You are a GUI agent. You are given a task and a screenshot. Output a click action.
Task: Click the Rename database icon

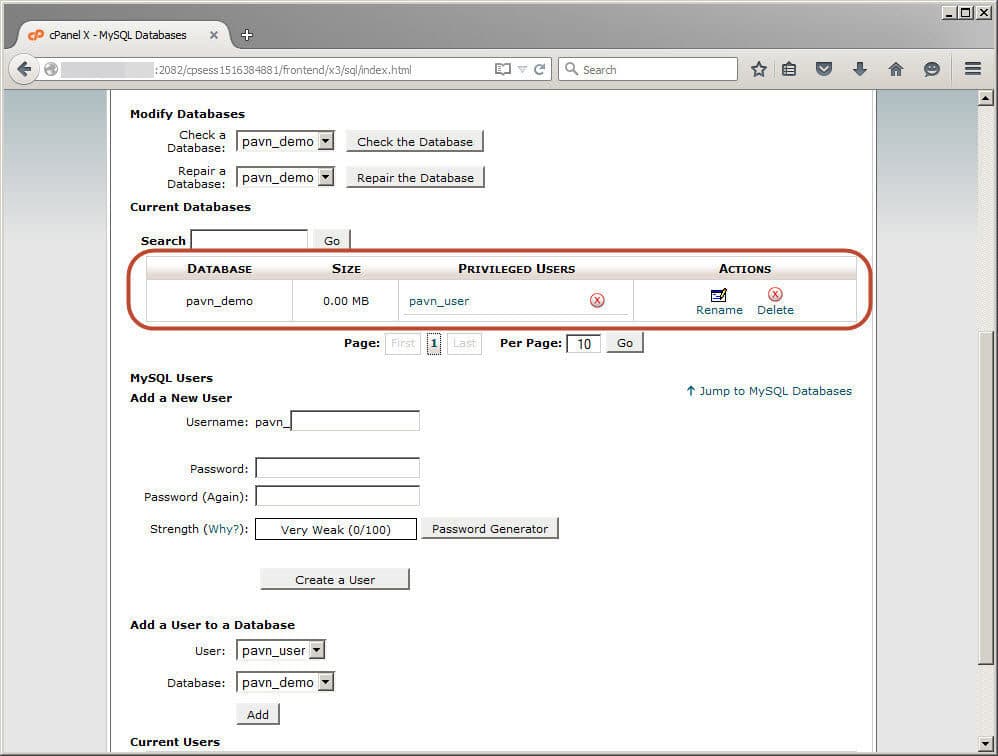(718, 295)
